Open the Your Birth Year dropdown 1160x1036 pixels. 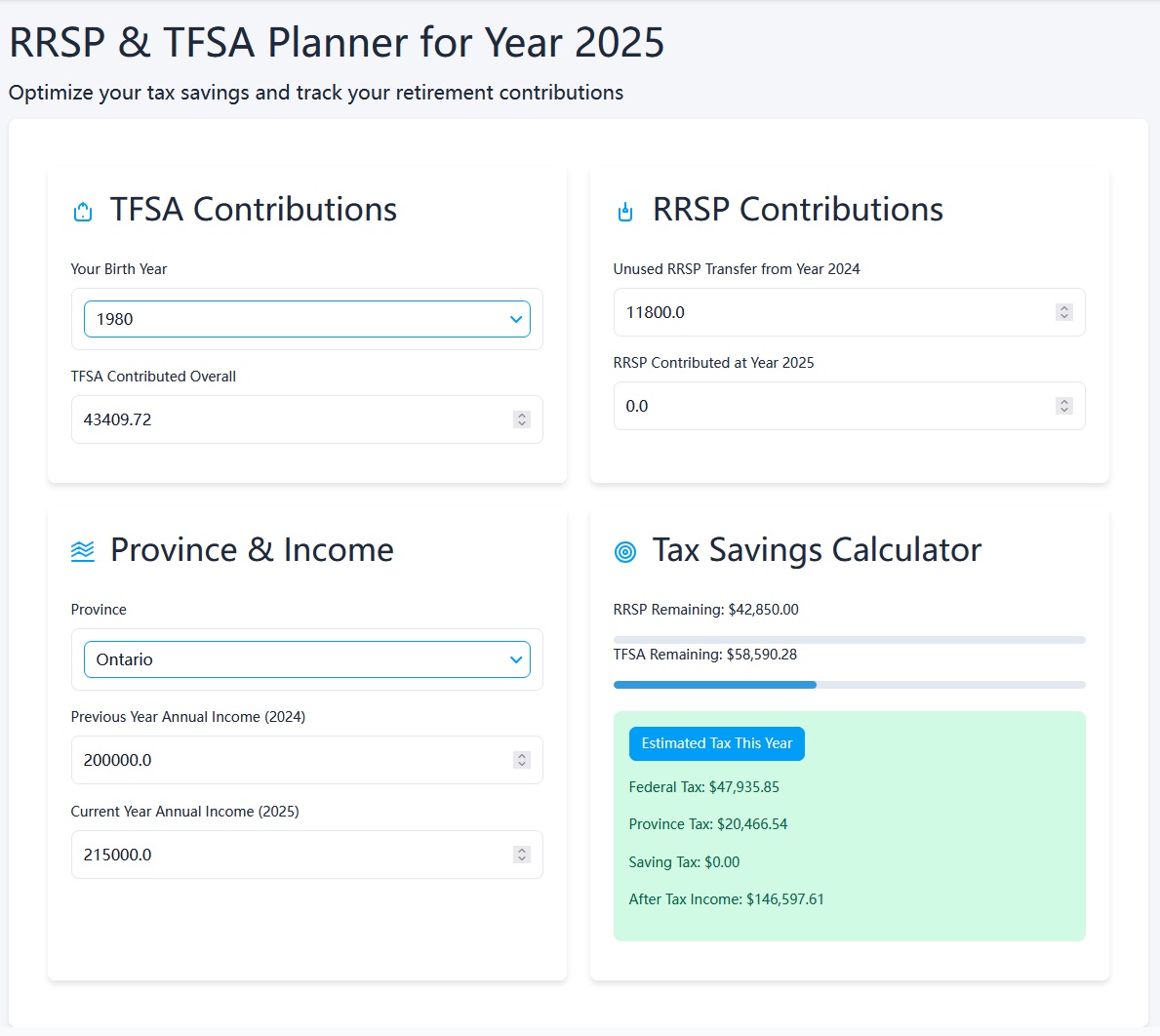306,319
